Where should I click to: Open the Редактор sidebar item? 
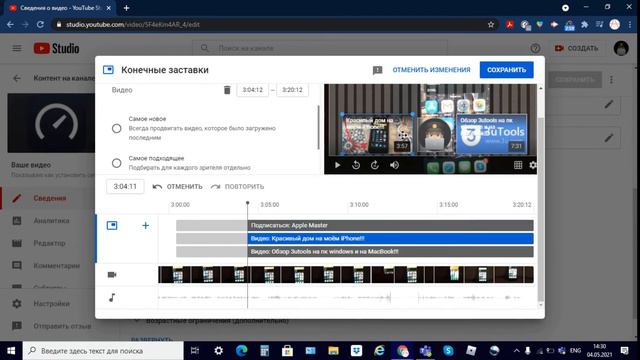(x=48, y=243)
